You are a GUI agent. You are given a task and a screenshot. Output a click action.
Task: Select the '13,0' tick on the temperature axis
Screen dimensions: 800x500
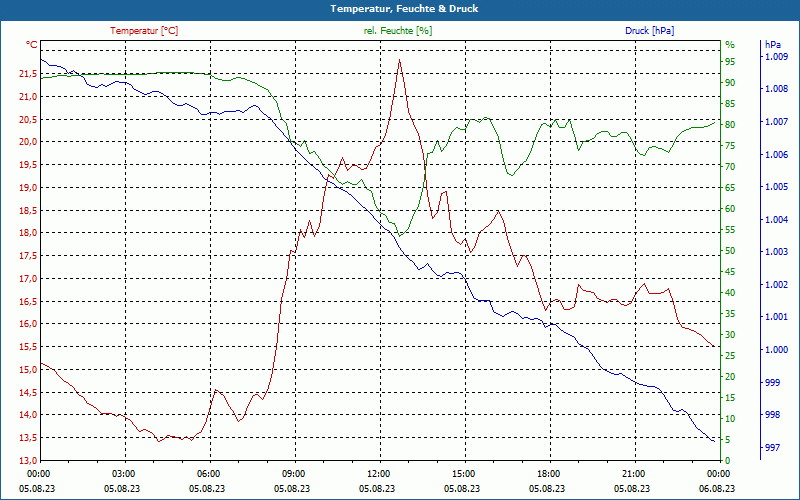tap(28, 460)
